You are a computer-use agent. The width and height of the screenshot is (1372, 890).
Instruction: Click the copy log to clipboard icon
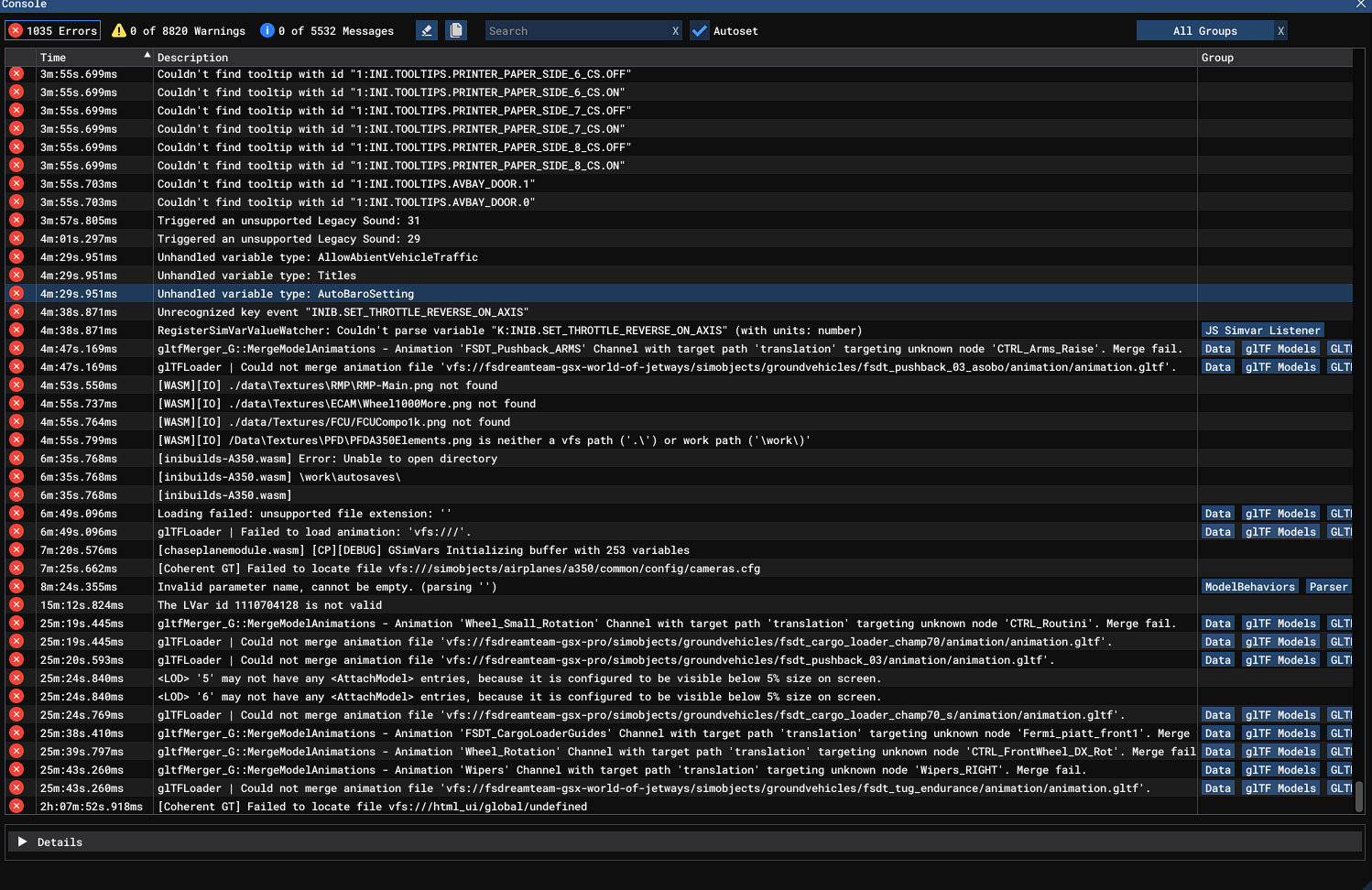tap(455, 31)
